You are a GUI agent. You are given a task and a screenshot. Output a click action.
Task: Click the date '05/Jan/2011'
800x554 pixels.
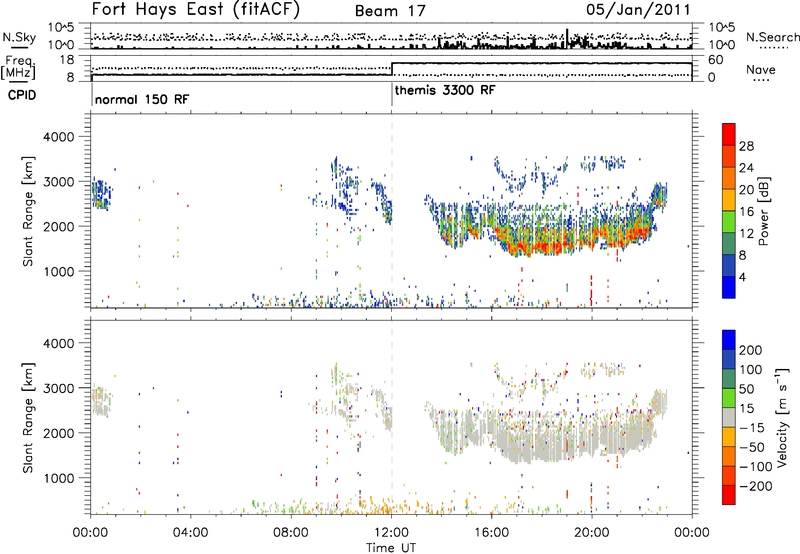click(638, 10)
